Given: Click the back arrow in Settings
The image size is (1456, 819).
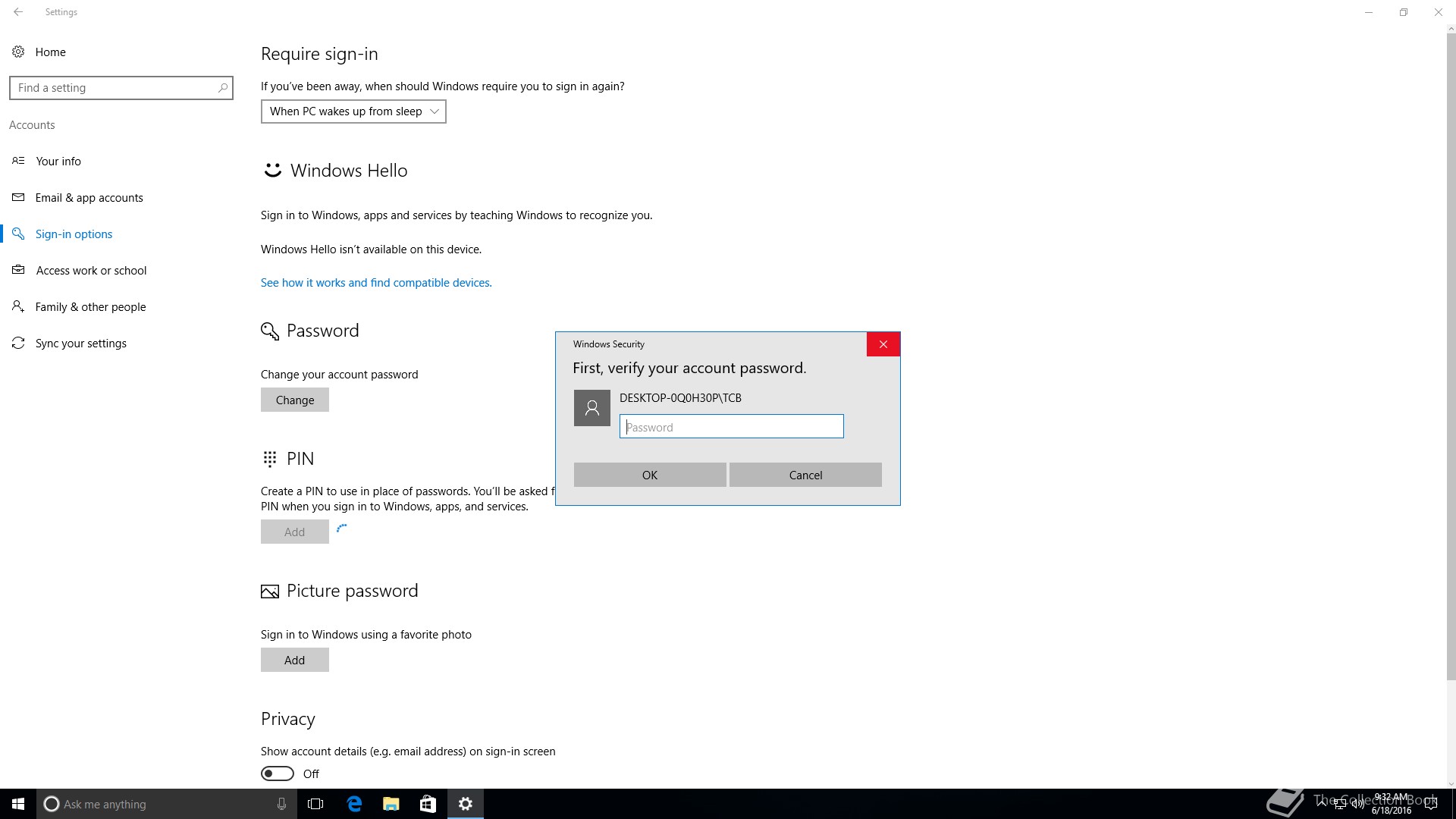Looking at the screenshot, I should pyautogui.click(x=18, y=12).
